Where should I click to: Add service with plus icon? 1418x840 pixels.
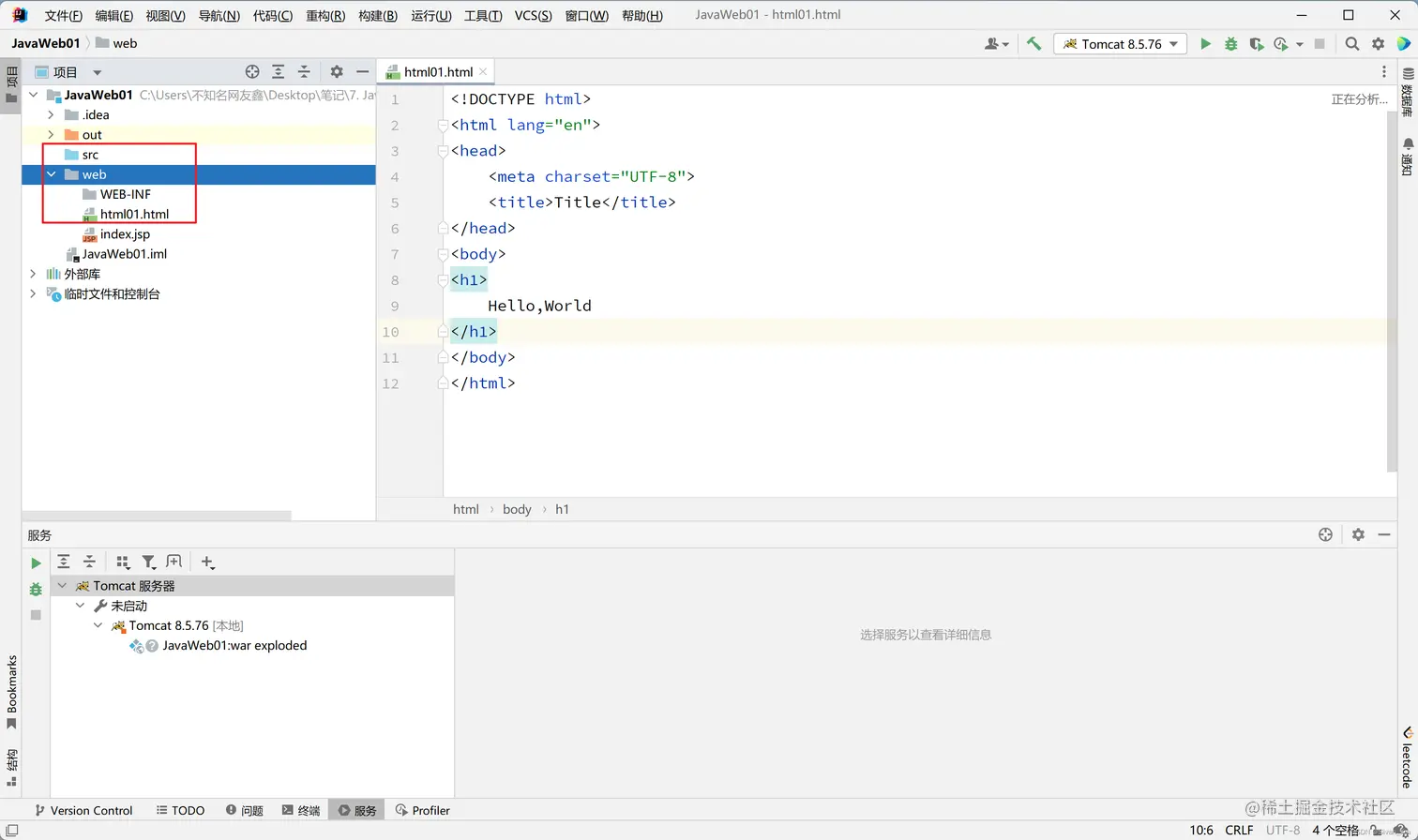coord(207,562)
